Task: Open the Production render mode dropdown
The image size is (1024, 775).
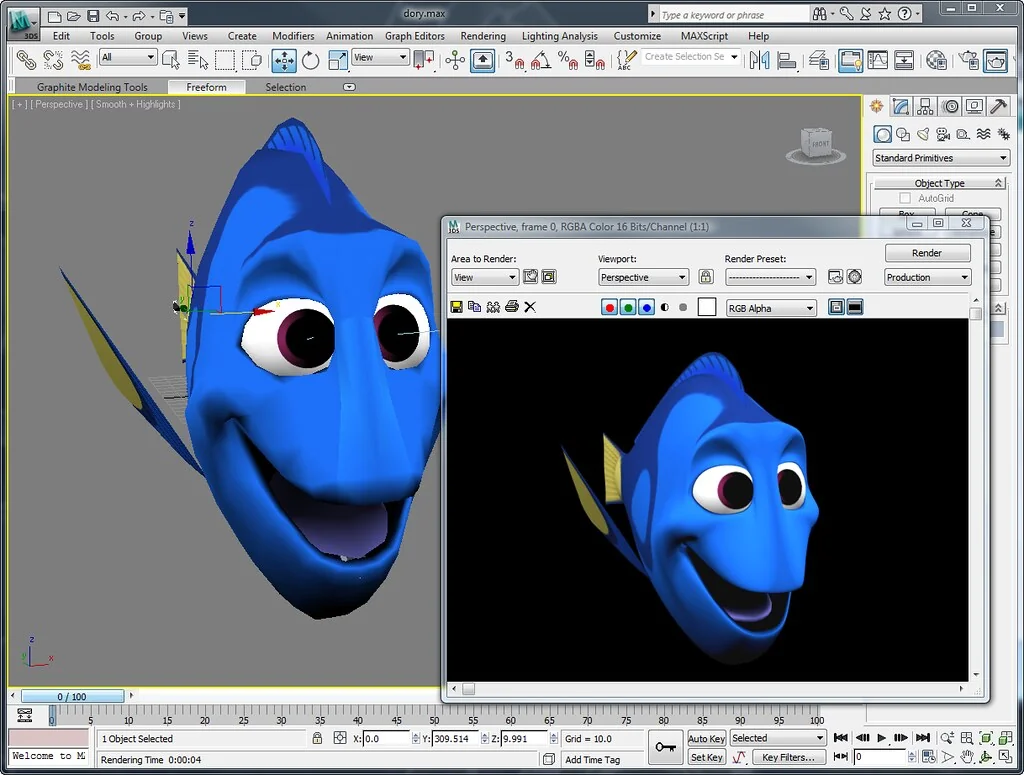Action: point(927,277)
